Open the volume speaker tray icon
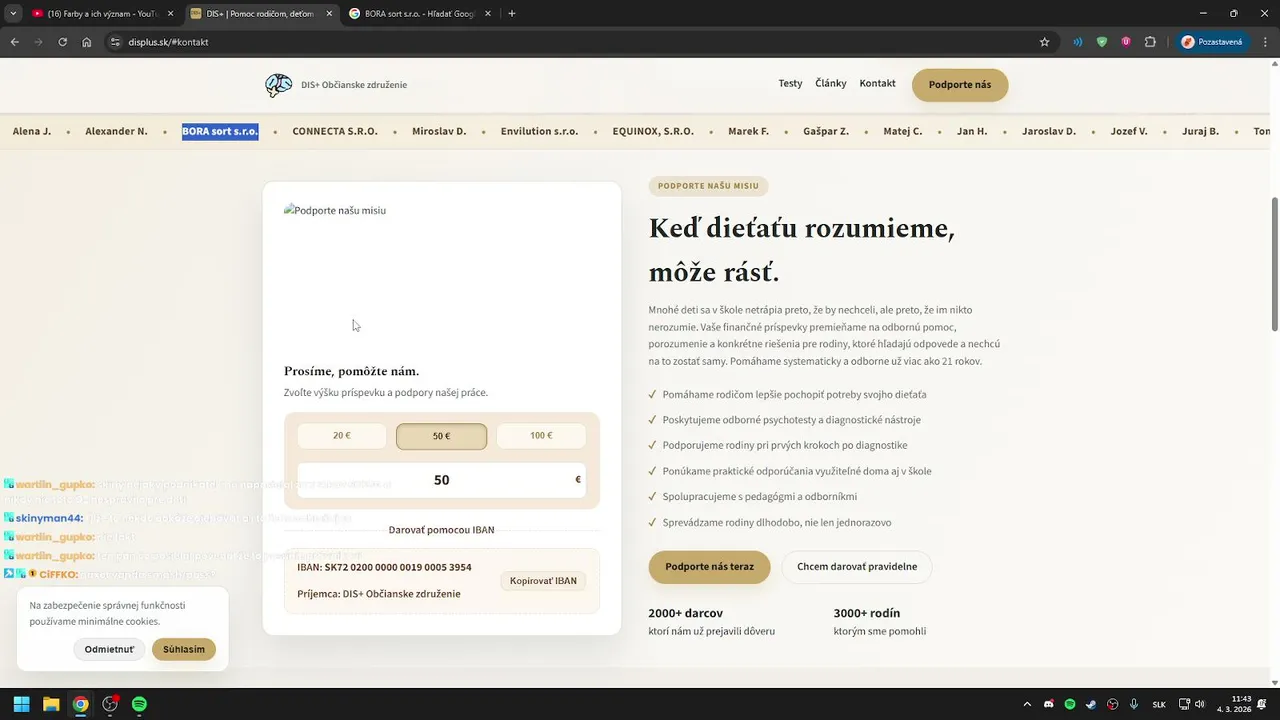Screen dimensions: 1280x720 1199,704
